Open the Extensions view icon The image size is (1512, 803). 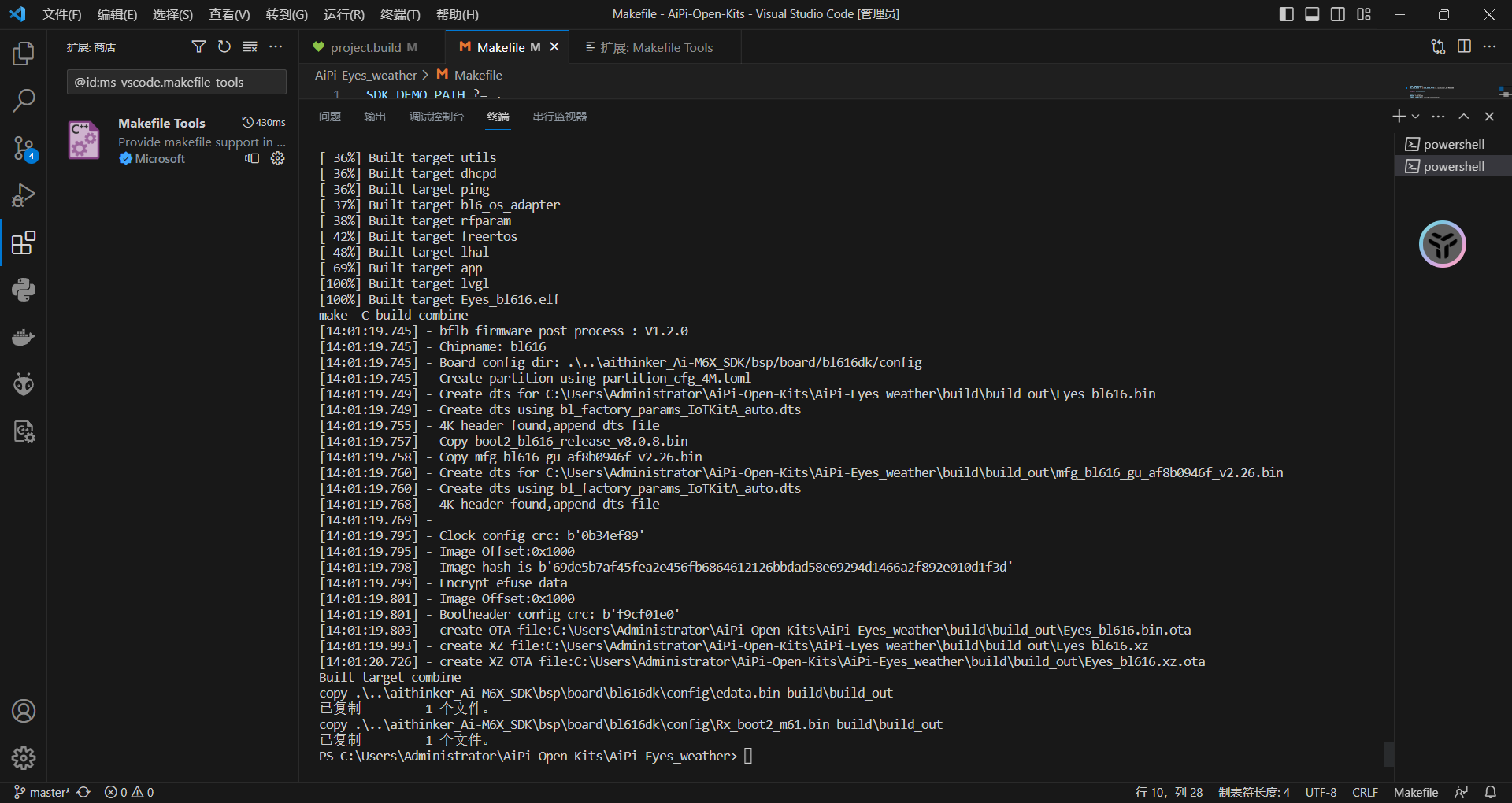24,242
